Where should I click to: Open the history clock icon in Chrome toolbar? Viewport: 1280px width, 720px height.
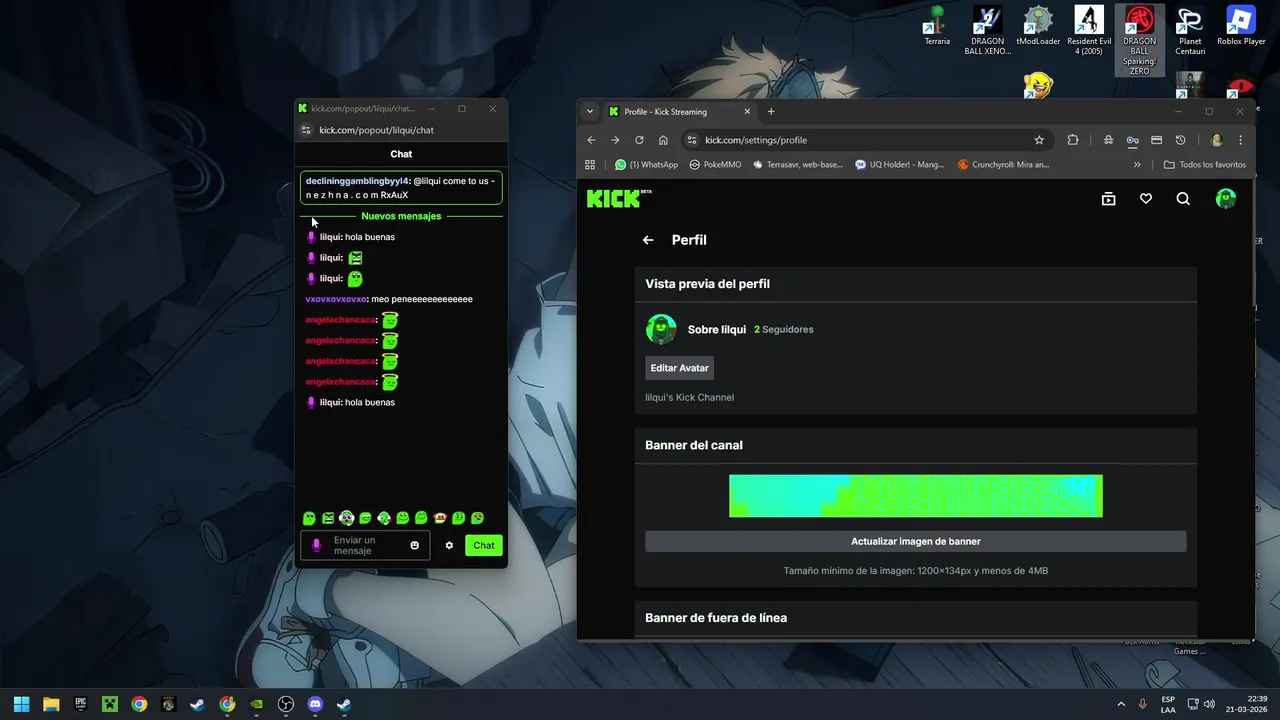pyautogui.click(x=1180, y=140)
